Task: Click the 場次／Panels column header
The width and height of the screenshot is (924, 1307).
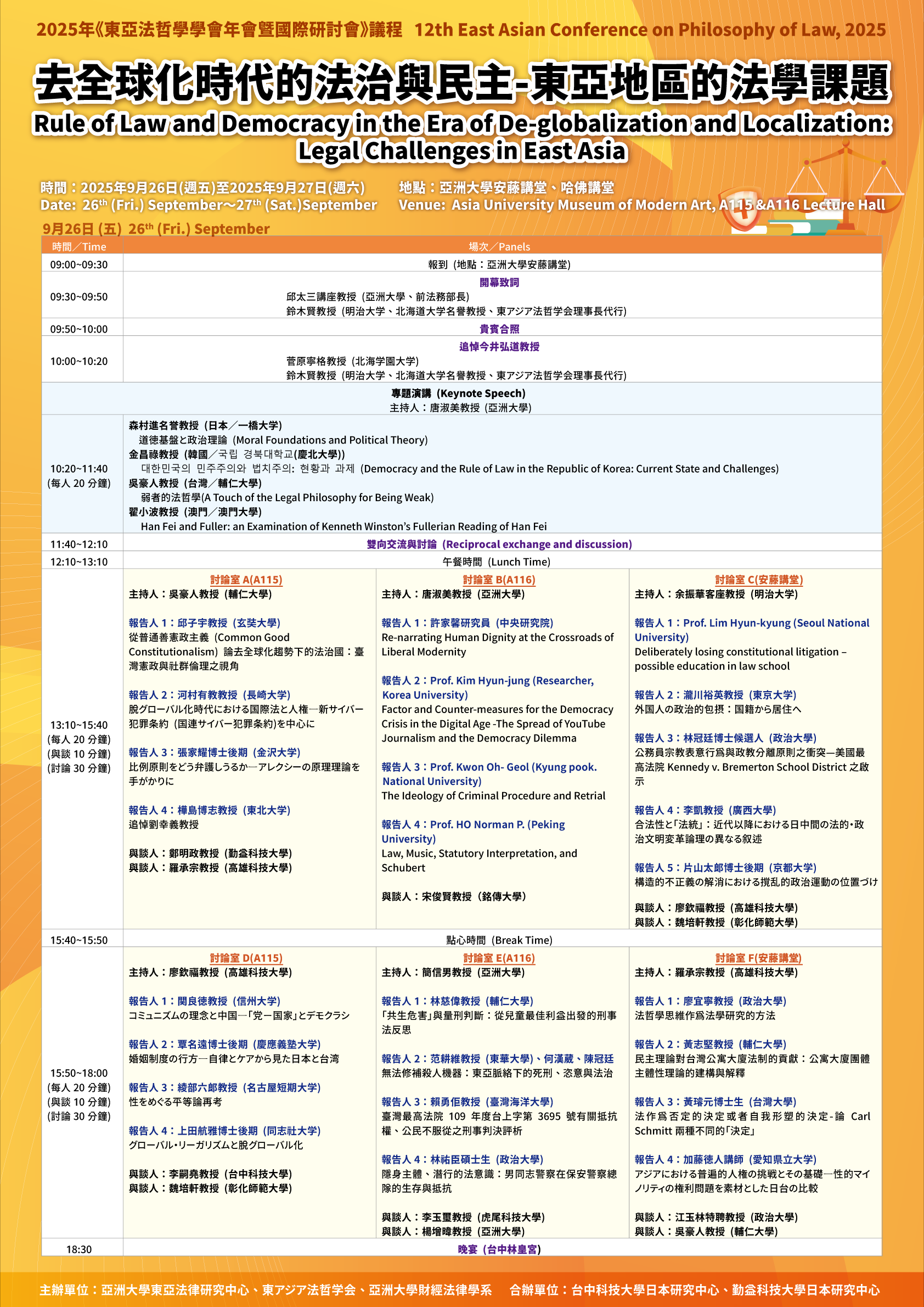Action: (x=499, y=246)
